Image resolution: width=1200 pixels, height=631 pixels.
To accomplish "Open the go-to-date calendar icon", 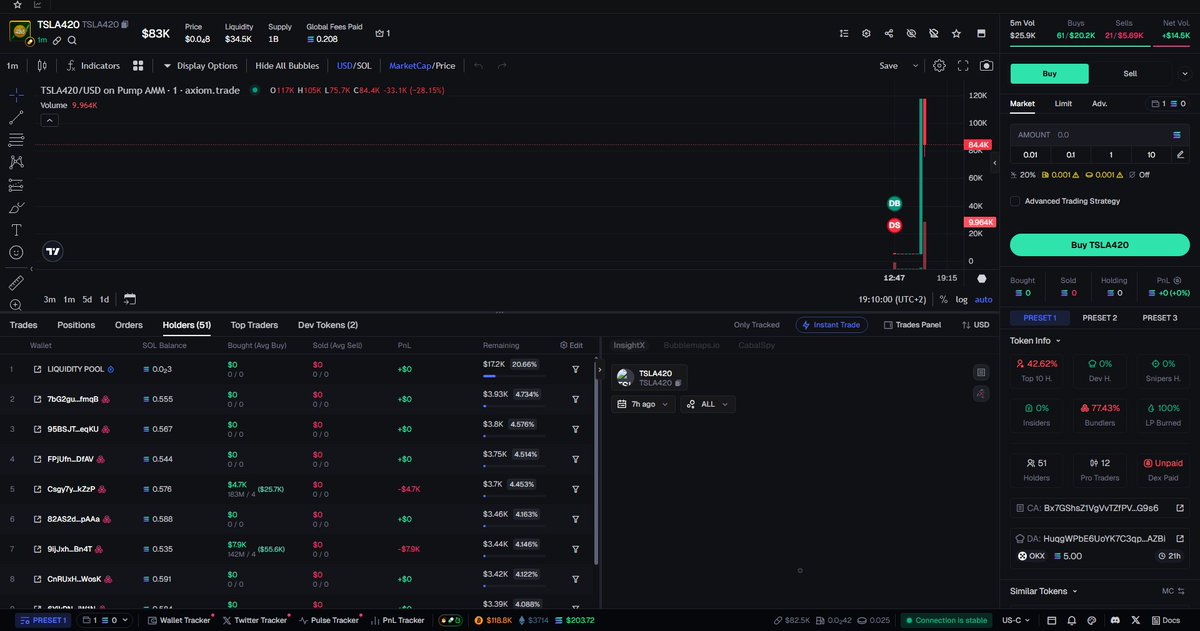I will (129, 299).
